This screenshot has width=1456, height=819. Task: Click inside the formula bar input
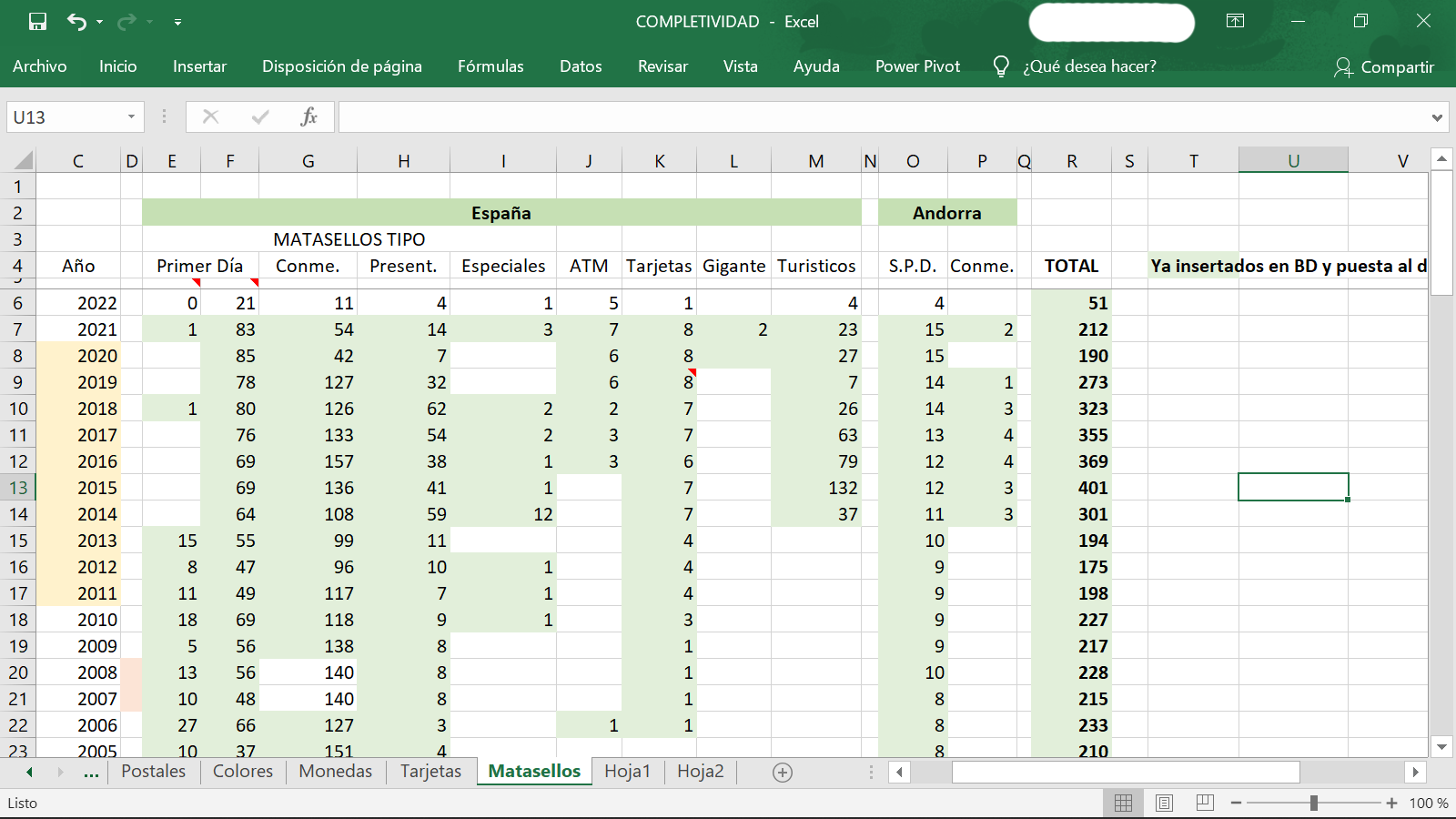(x=883, y=117)
